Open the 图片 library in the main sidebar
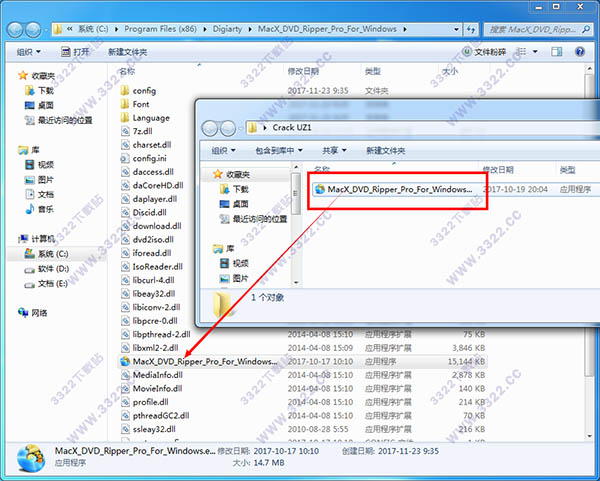This screenshot has height=481, width=600. [x=39, y=179]
